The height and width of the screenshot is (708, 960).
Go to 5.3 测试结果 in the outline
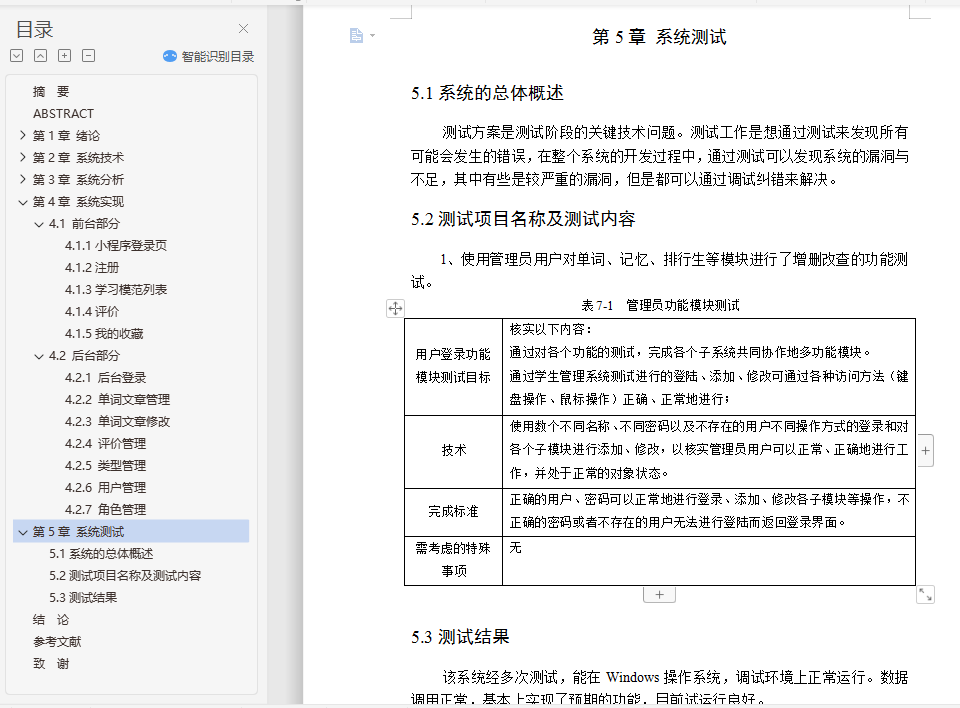coord(83,598)
